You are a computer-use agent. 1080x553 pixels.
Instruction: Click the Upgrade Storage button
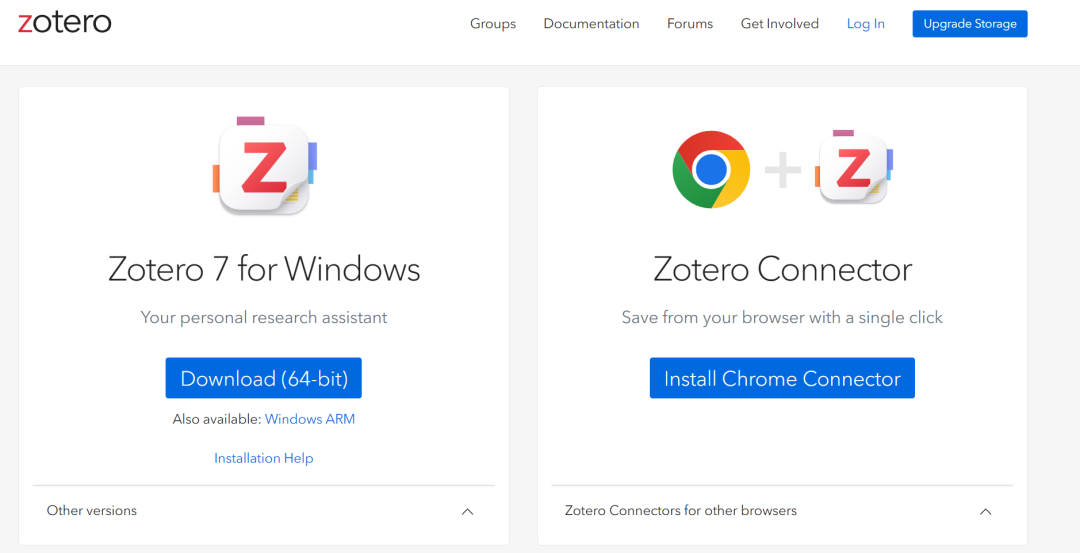tap(970, 23)
